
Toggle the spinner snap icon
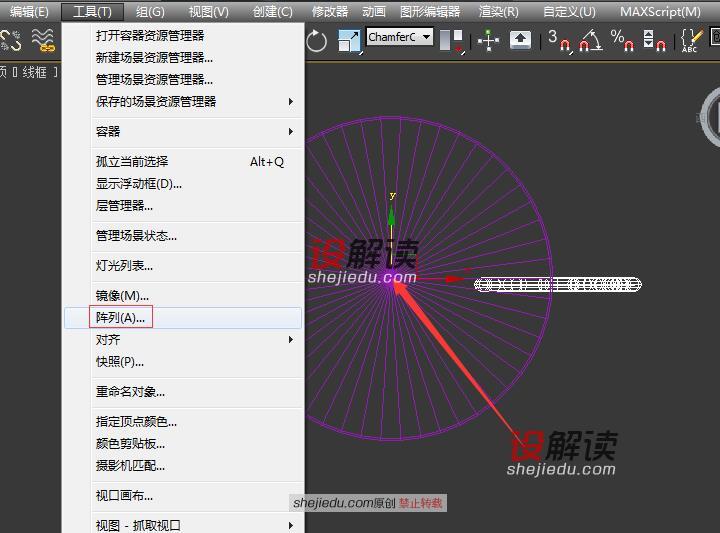point(654,40)
